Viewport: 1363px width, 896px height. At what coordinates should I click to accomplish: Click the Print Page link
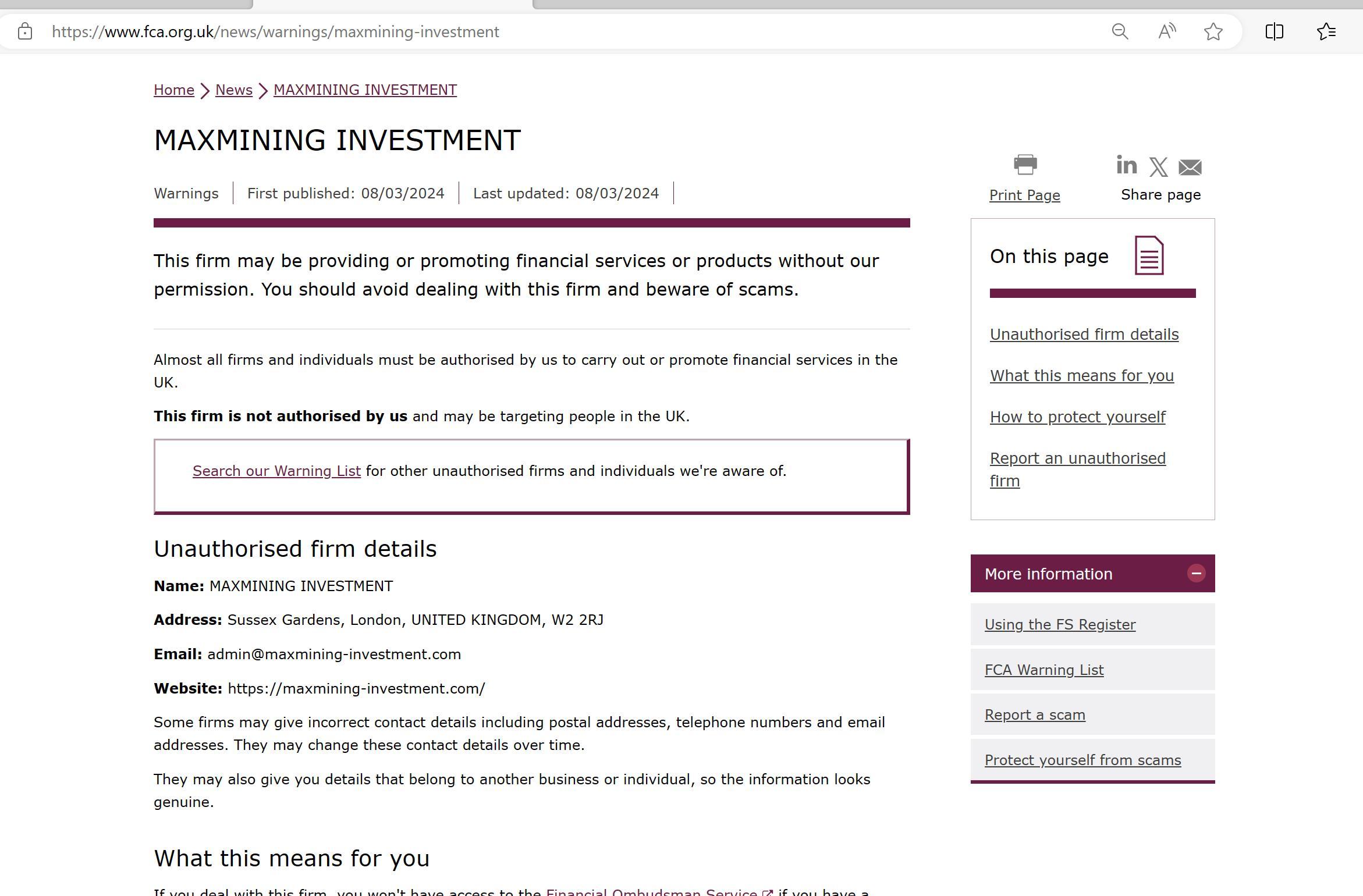click(1024, 195)
